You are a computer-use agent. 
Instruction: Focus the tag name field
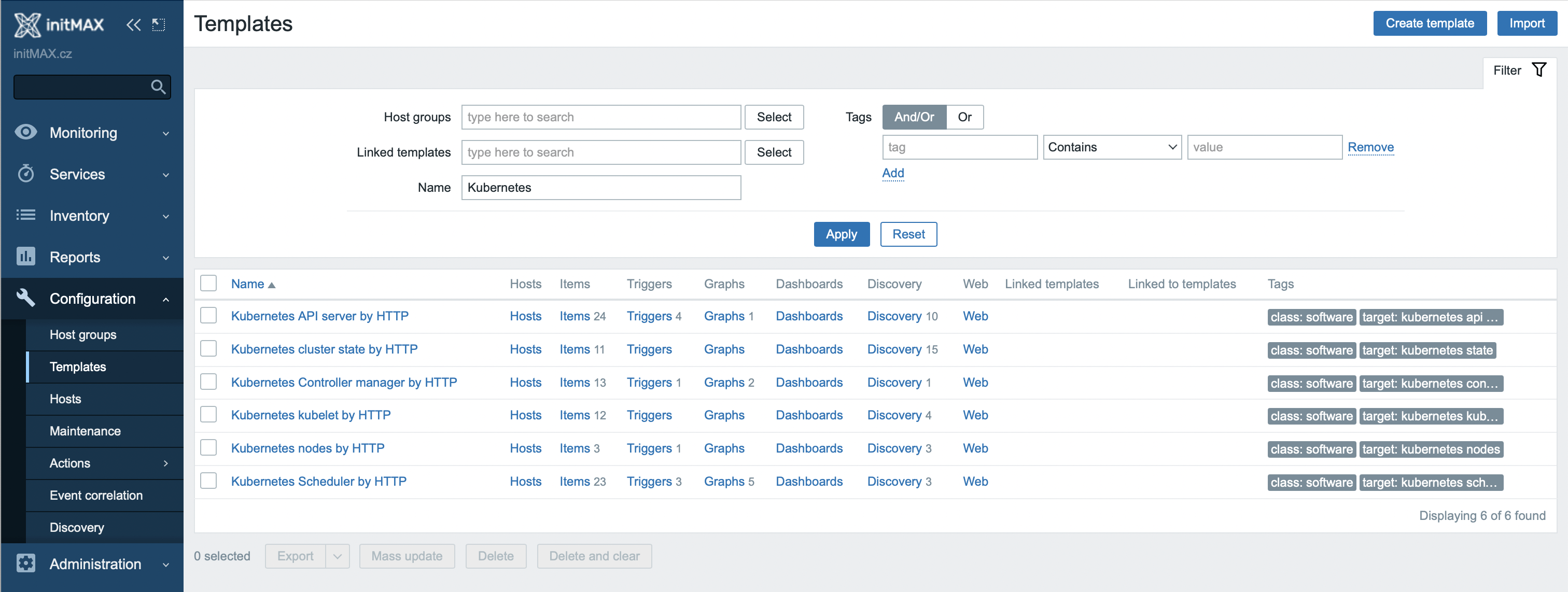pyautogui.click(x=959, y=147)
